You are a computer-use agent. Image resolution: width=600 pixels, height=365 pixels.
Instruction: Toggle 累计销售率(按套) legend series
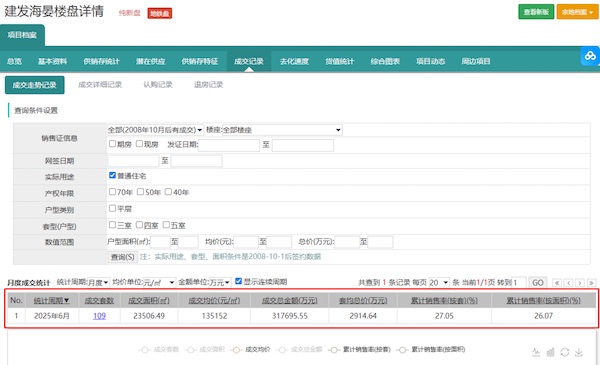point(359,349)
